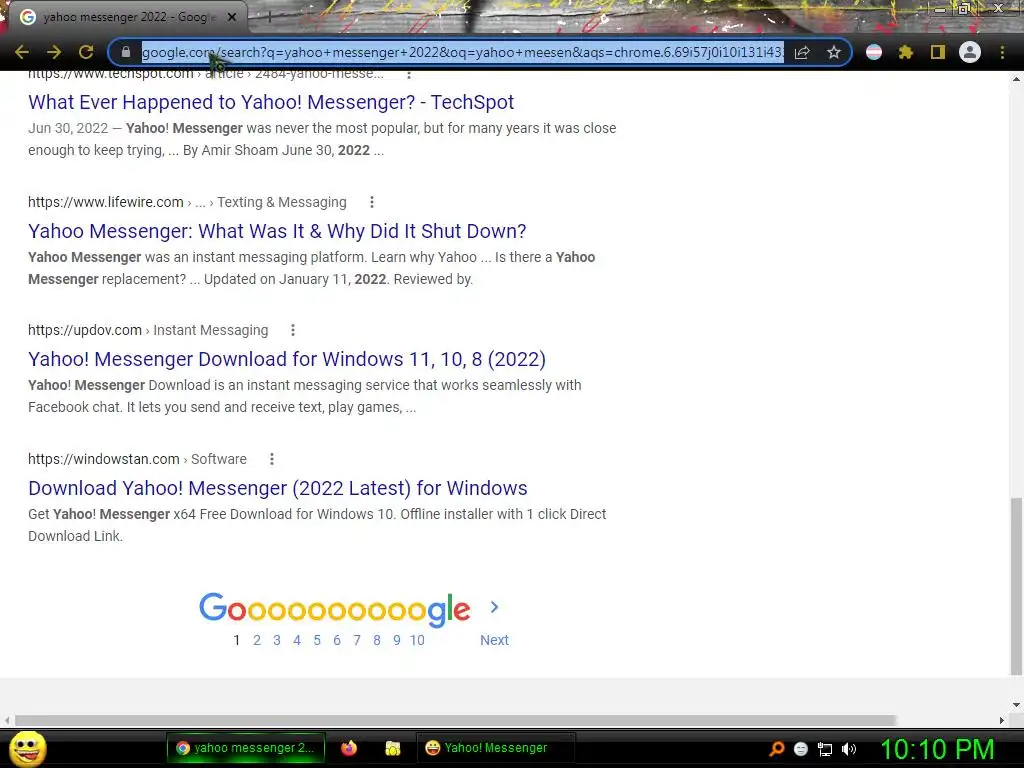
Task: Go to results page 4
Action: tap(296, 640)
